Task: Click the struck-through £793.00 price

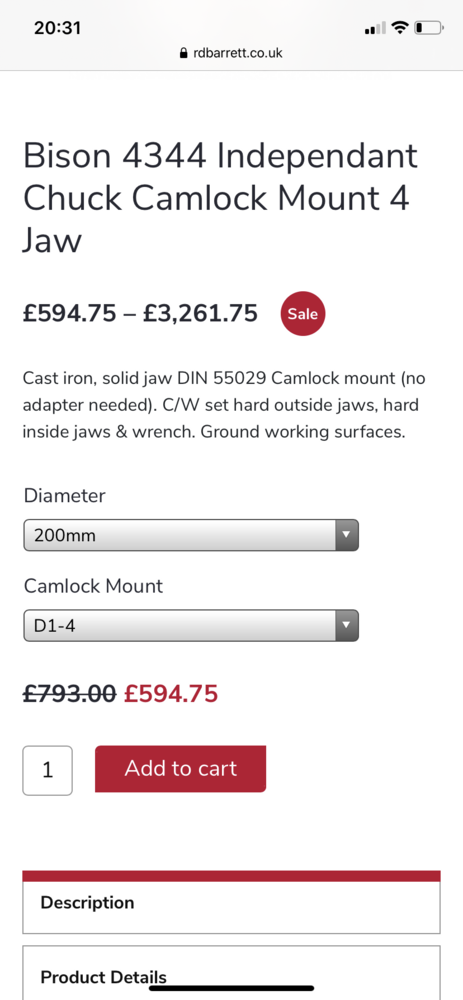Action: (x=70, y=693)
